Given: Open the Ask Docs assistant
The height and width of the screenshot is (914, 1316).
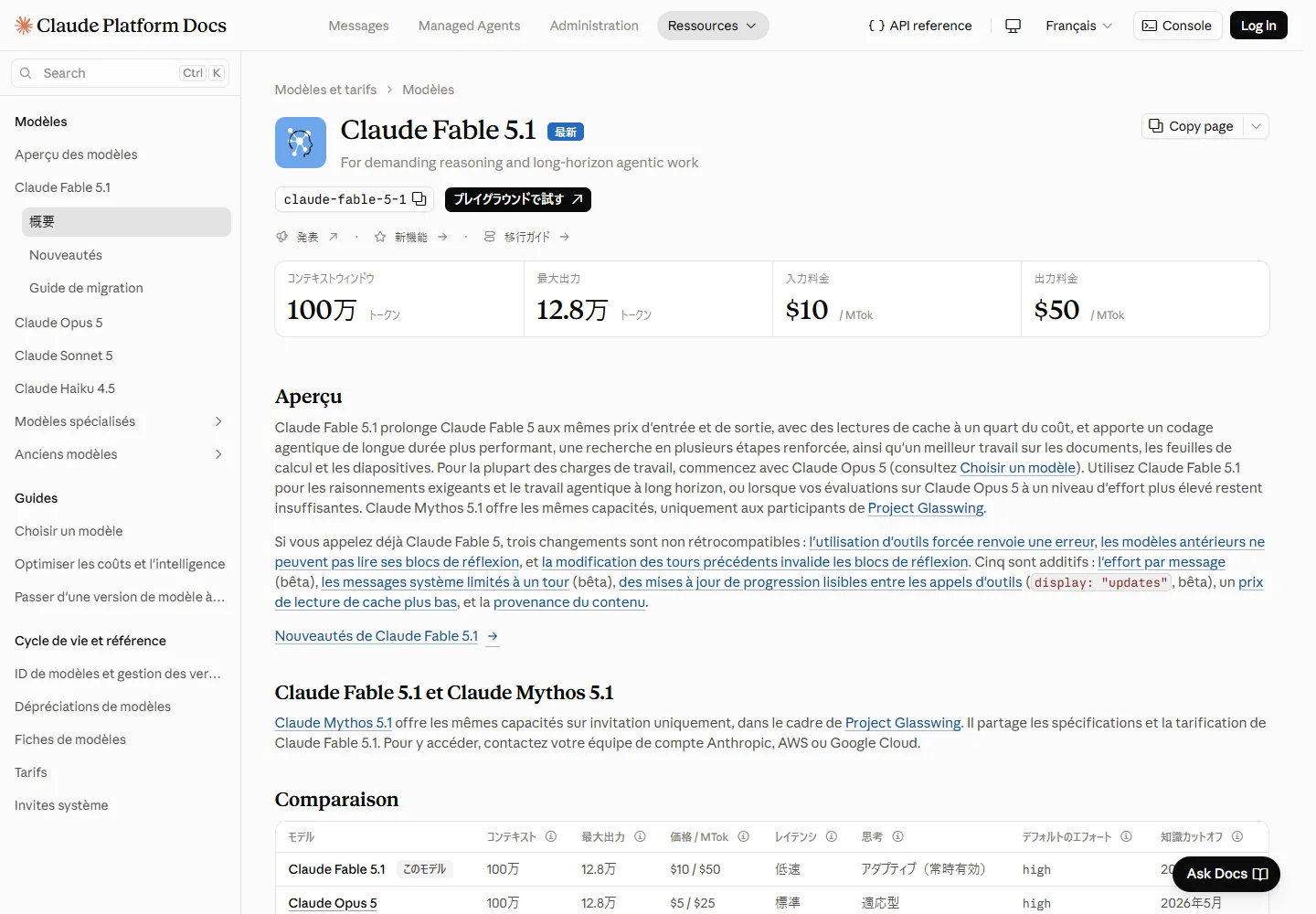Looking at the screenshot, I should (x=1226, y=874).
